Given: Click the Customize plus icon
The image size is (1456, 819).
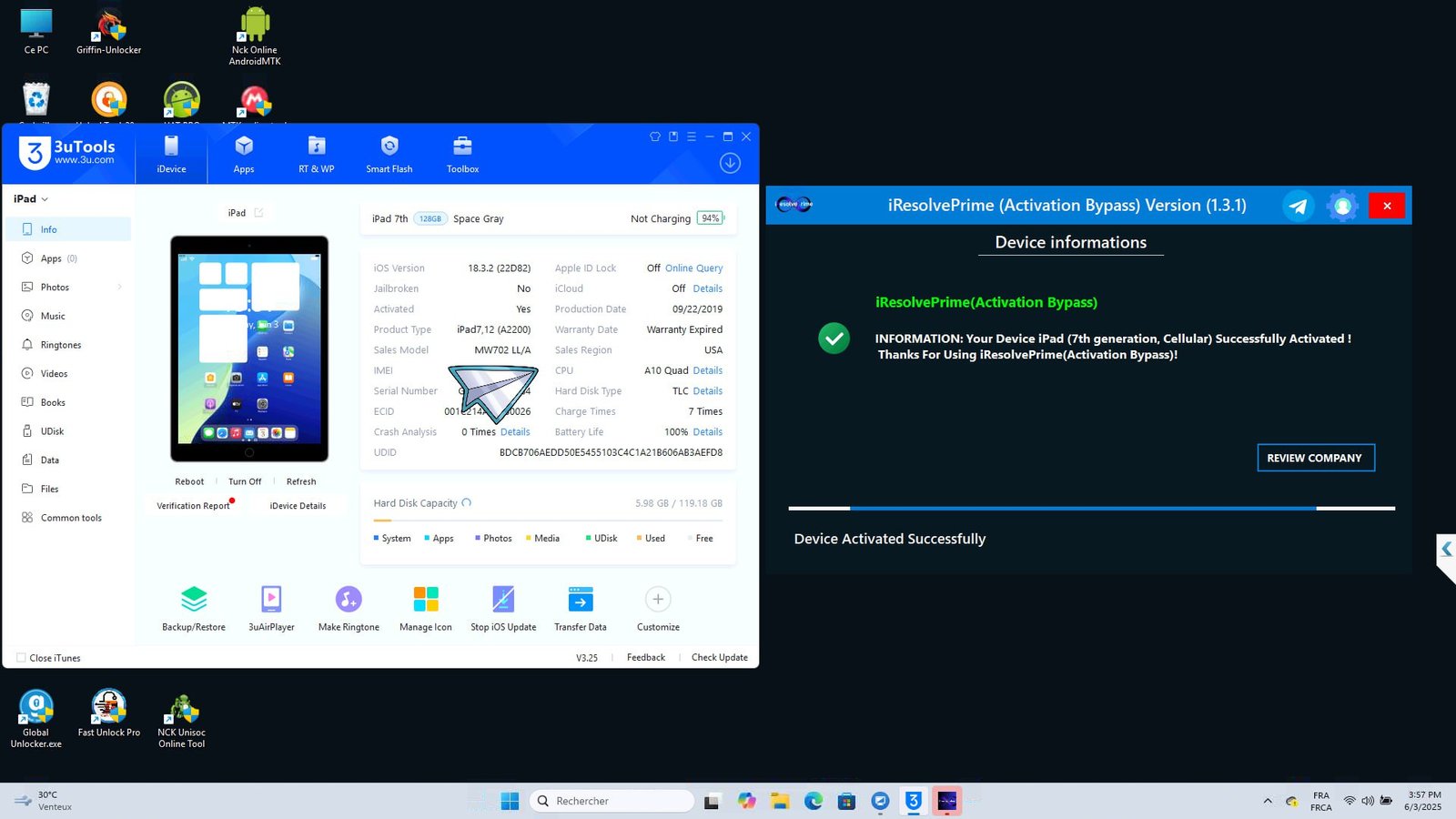Looking at the screenshot, I should (x=658, y=599).
